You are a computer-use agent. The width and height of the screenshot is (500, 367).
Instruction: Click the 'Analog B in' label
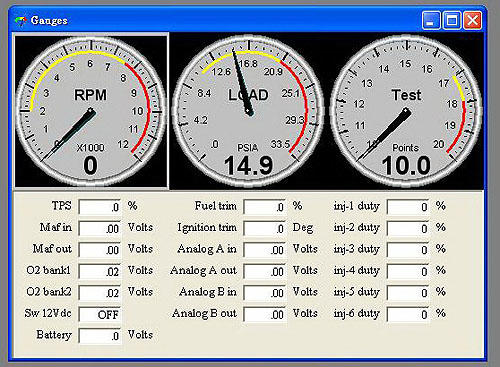pos(208,292)
